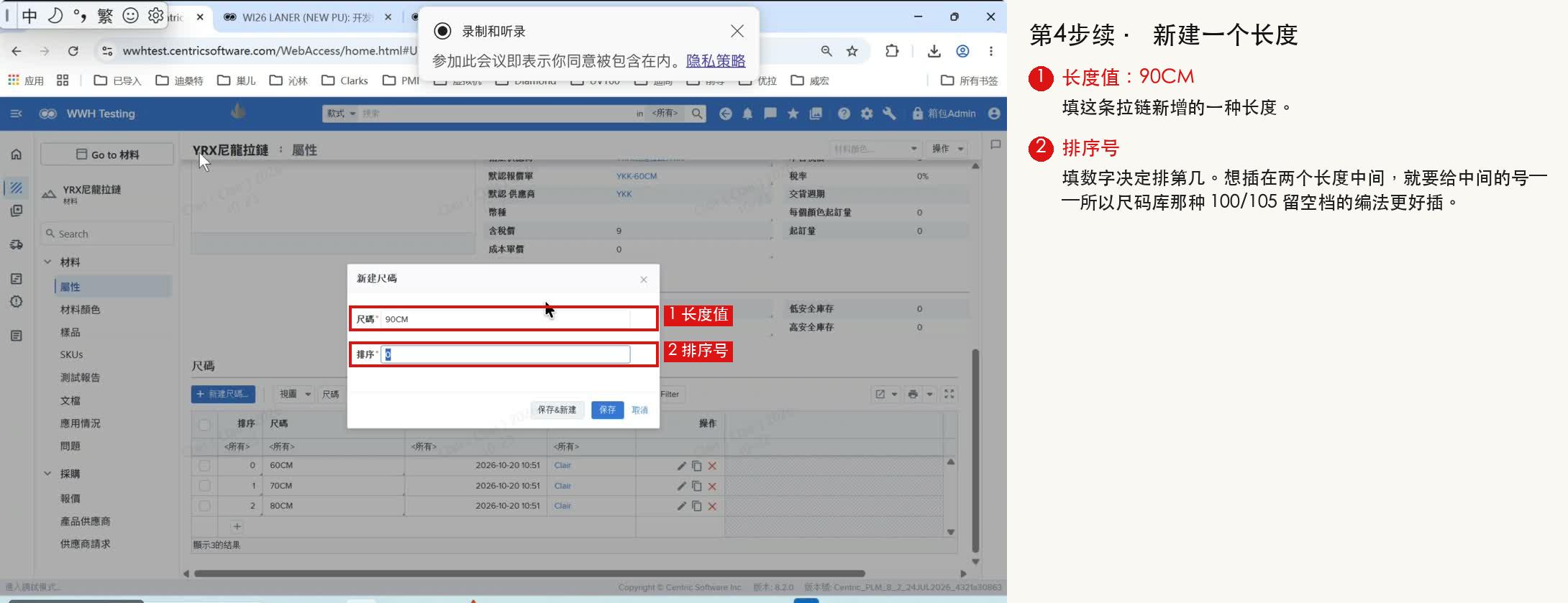This screenshot has height=603, width=1568.
Task: Open the 款式 search type dropdown
Action: click(x=341, y=114)
